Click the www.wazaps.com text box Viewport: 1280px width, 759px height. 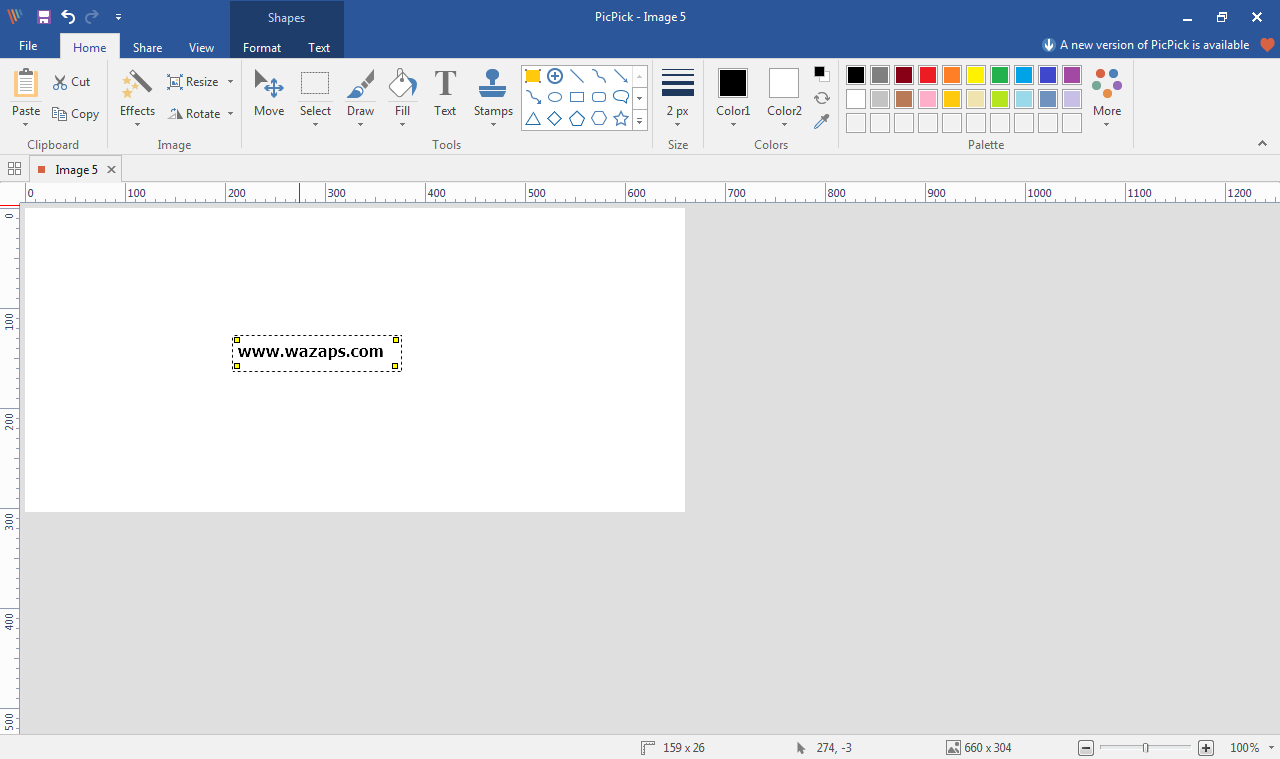317,353
